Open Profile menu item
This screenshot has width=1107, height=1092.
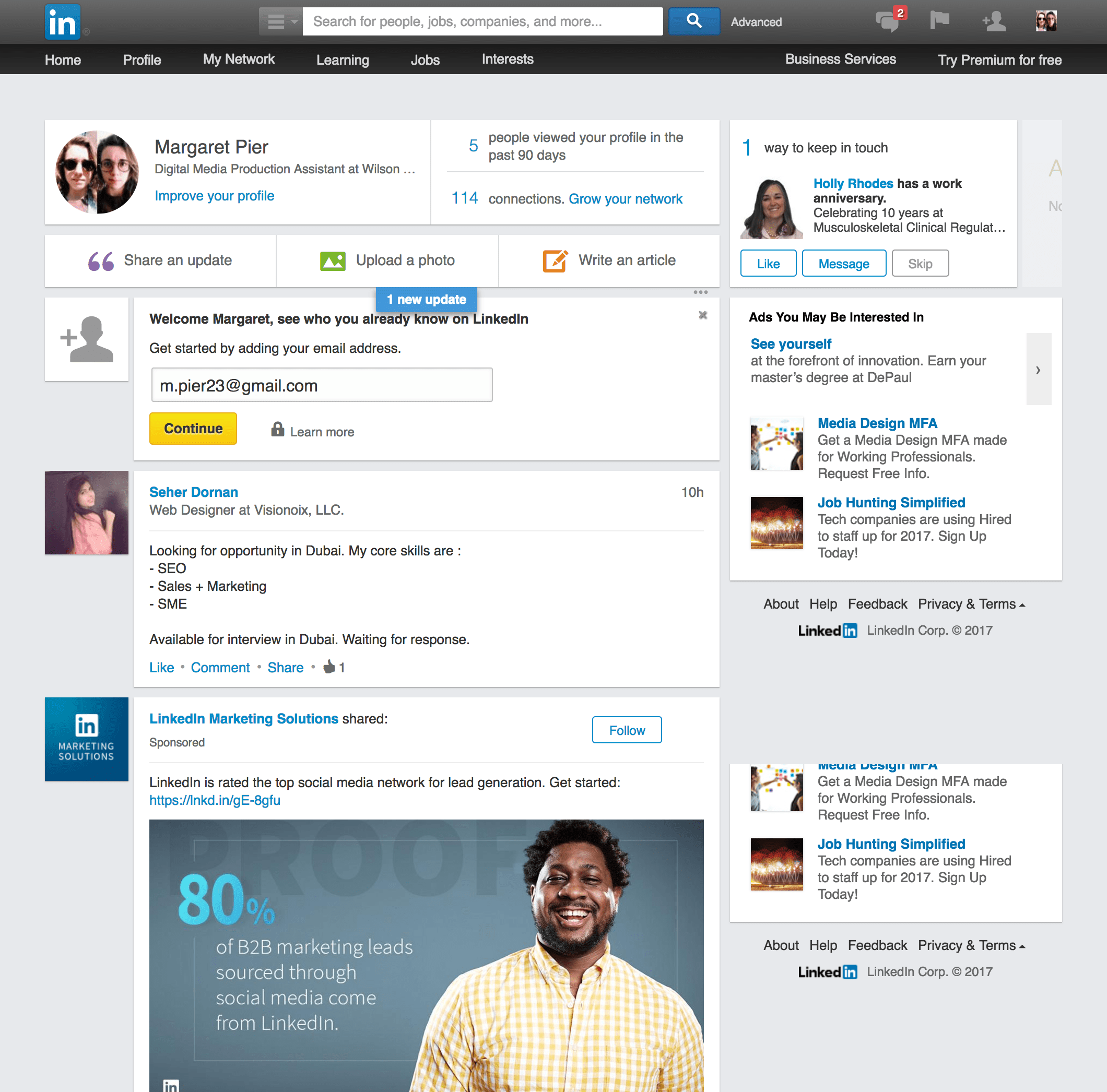[x=142, y=60]
